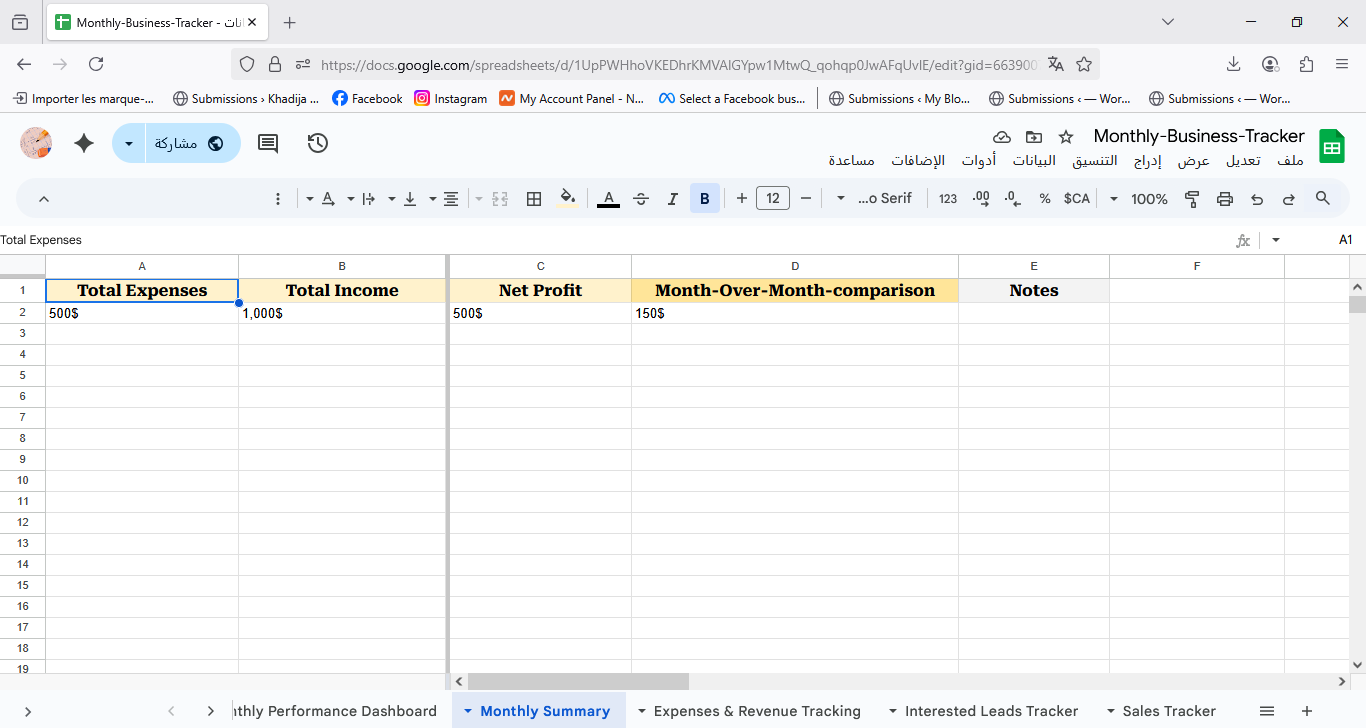Toggle bold formatting button
Viewport: 1366px width, 728px height.
[705, 199]
